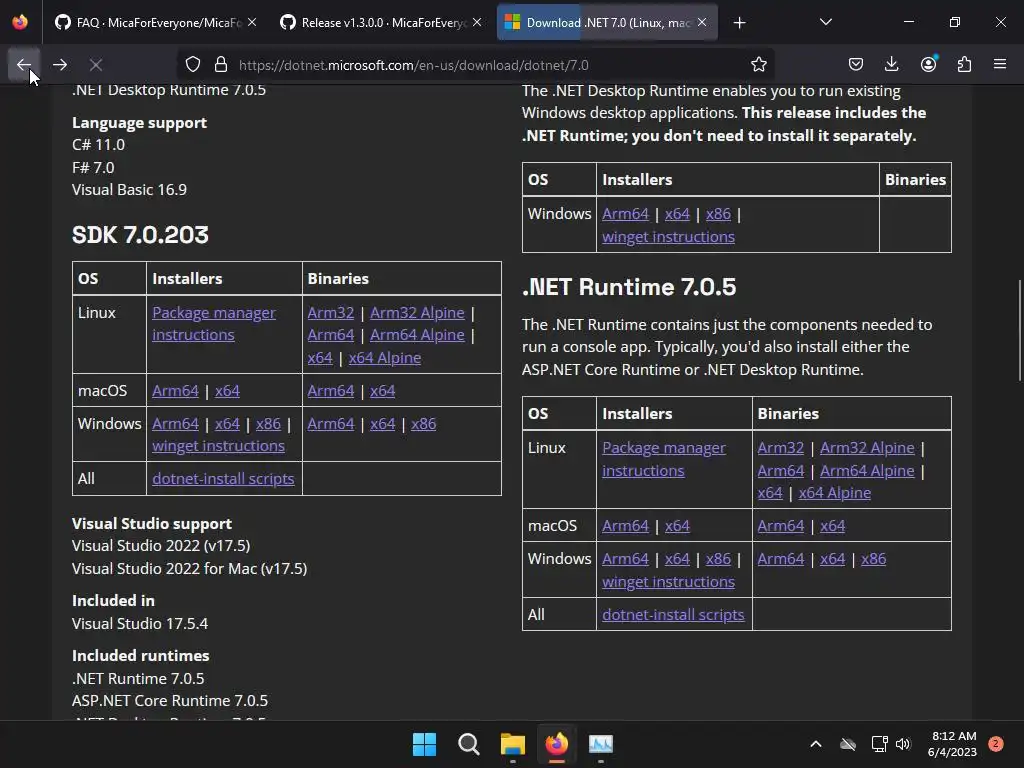Click the site security padlock icon
Viewport: 1024px width, 768px height.
coord(221,65)
